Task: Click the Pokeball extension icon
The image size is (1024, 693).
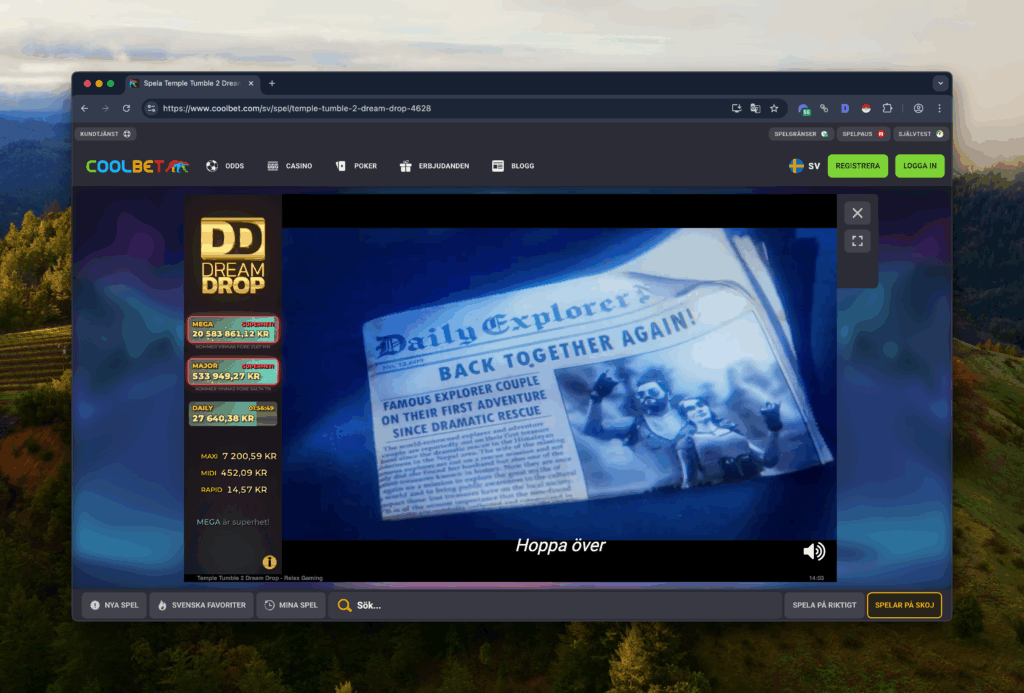Action: point(866,108)
